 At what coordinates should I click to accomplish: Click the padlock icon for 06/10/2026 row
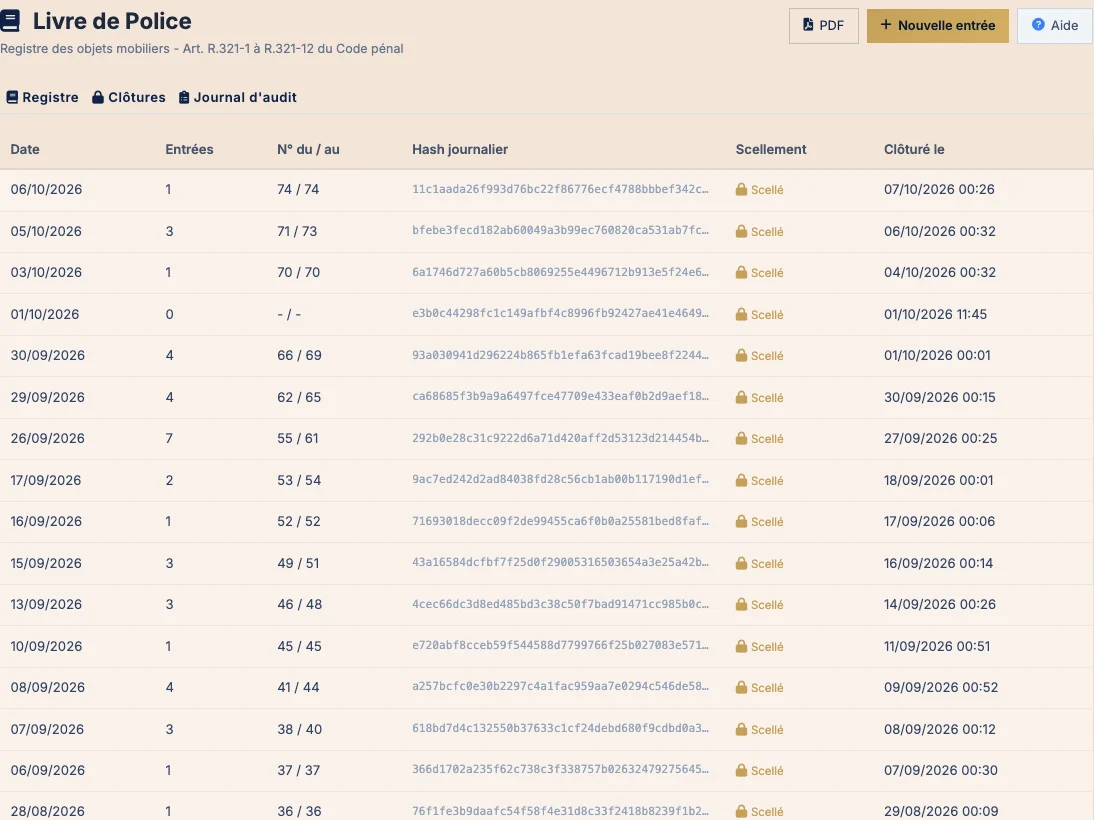tap(741, 190)
